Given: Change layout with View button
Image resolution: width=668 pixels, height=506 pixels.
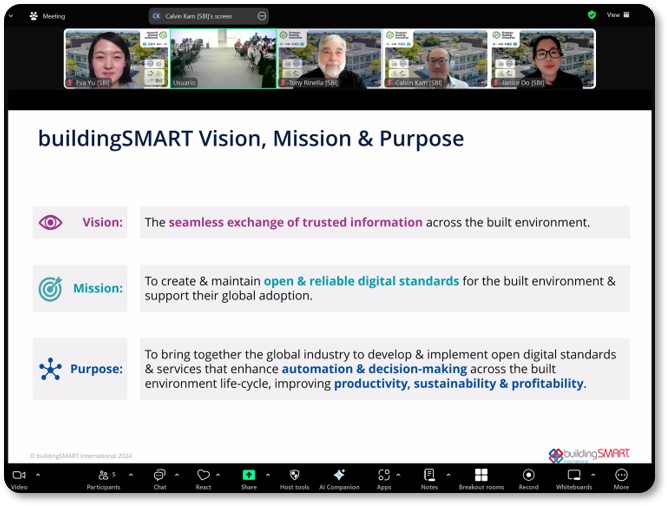Looking at the screenshot, I should coord(618,15).
